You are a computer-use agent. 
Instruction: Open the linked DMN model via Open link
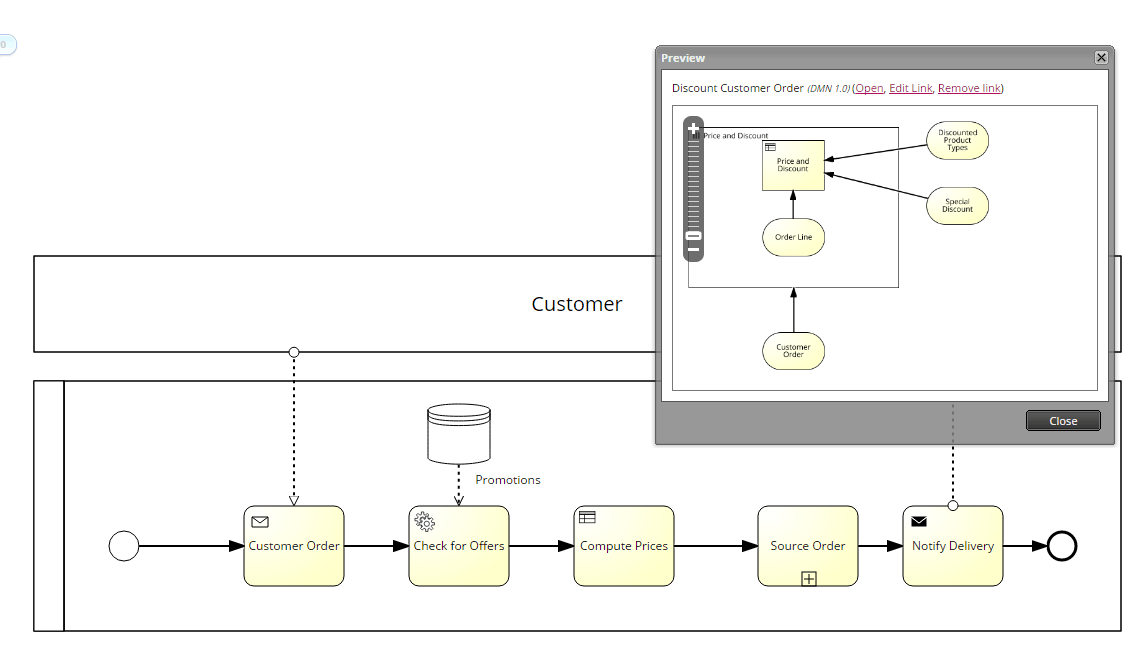tap(869, 88)
